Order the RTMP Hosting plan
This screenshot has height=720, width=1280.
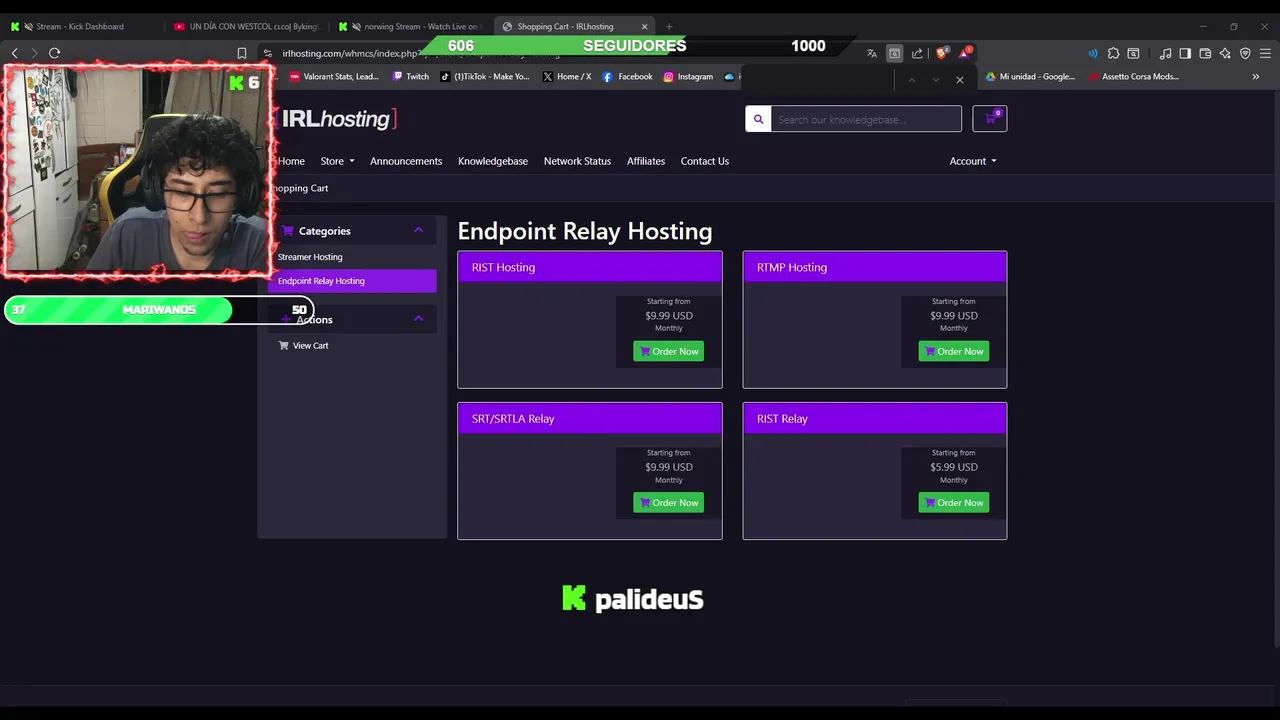[954, 351]
